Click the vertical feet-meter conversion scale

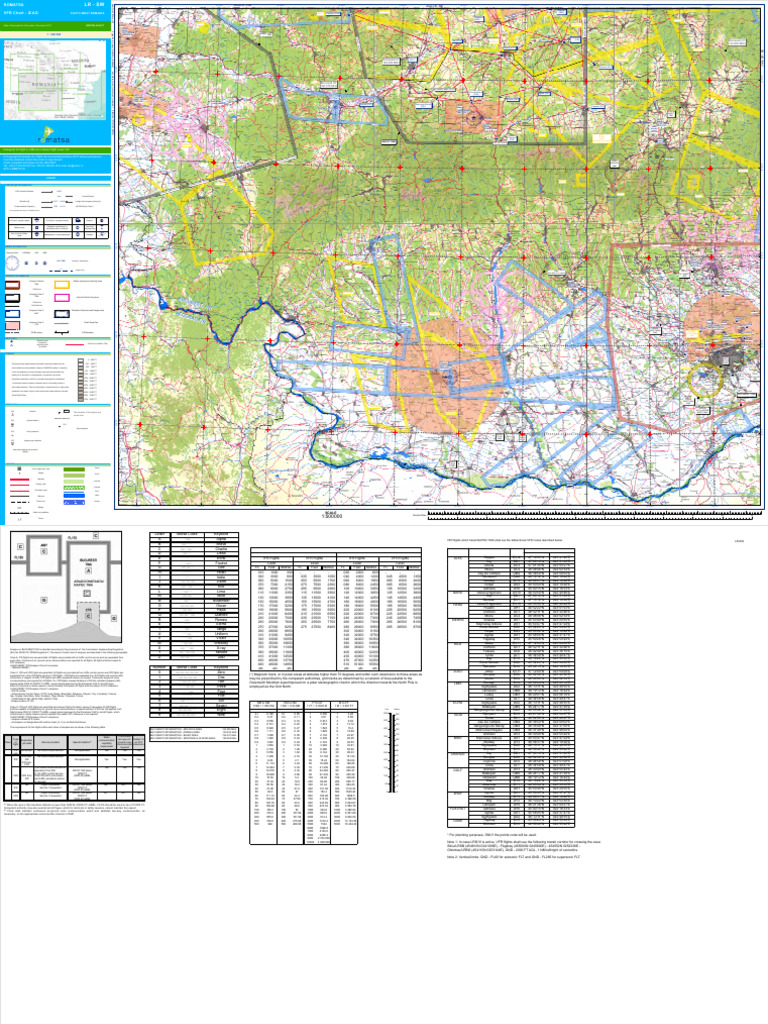click(x=392, y=753)
